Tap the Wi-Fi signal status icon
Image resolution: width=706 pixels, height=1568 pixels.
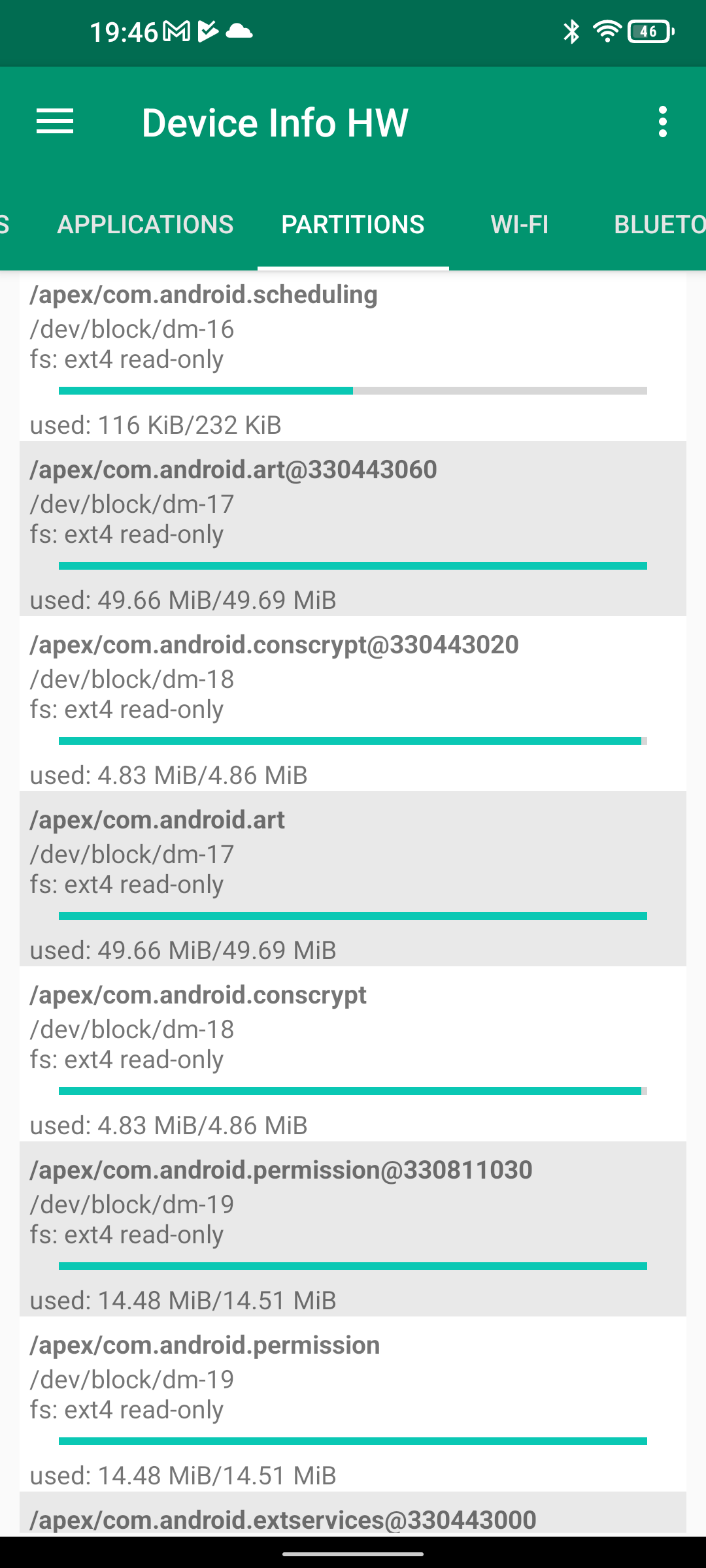click(x=607, y=31)
